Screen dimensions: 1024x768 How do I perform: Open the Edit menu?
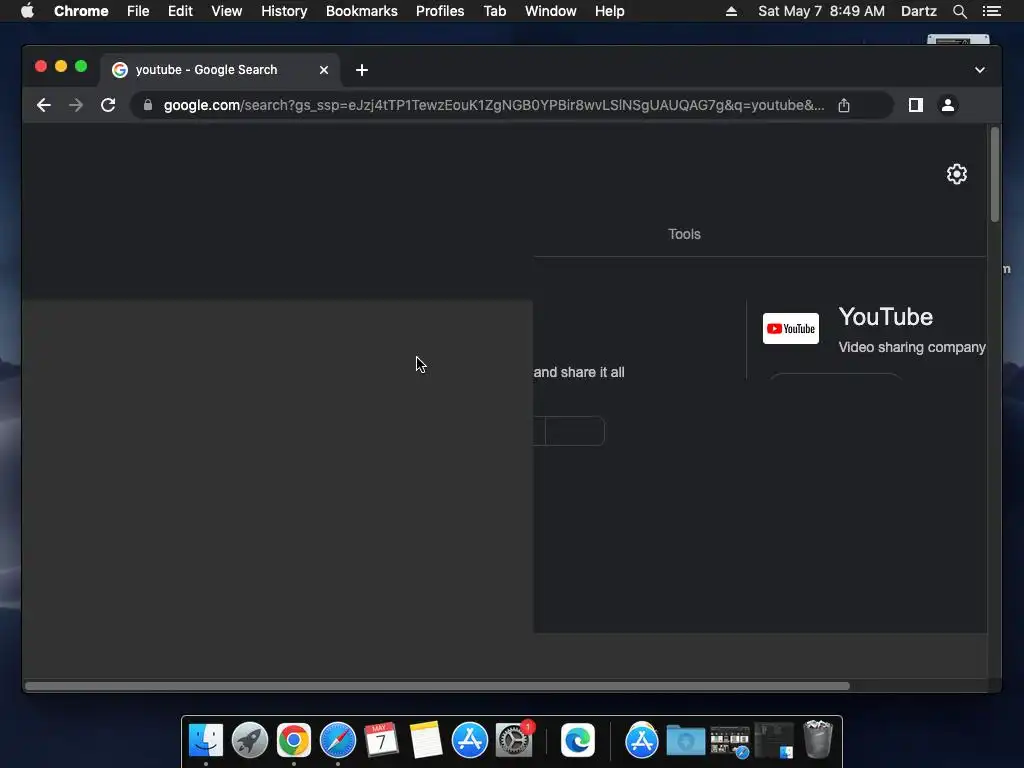click(180, 11)
